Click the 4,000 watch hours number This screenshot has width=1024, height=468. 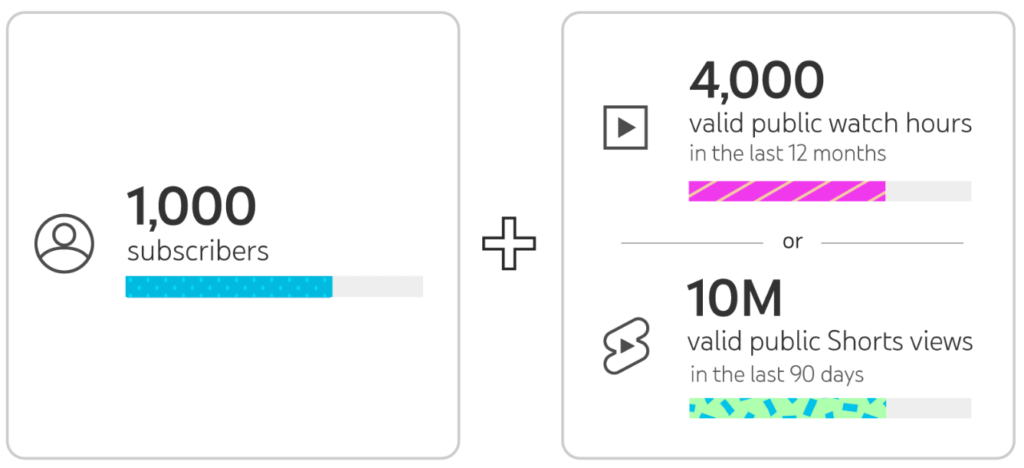756,80
